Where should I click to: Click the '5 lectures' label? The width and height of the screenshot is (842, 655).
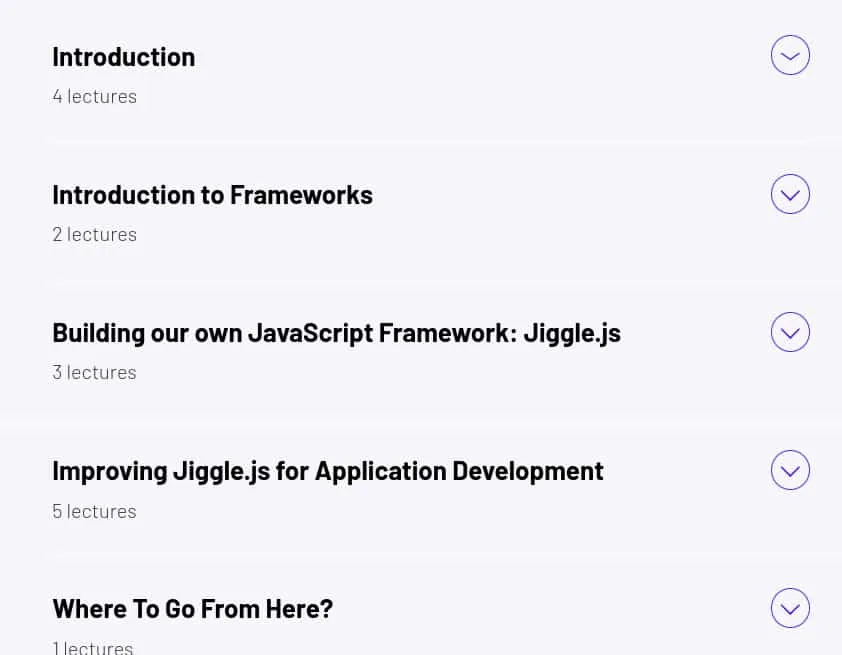click(95, 512)
